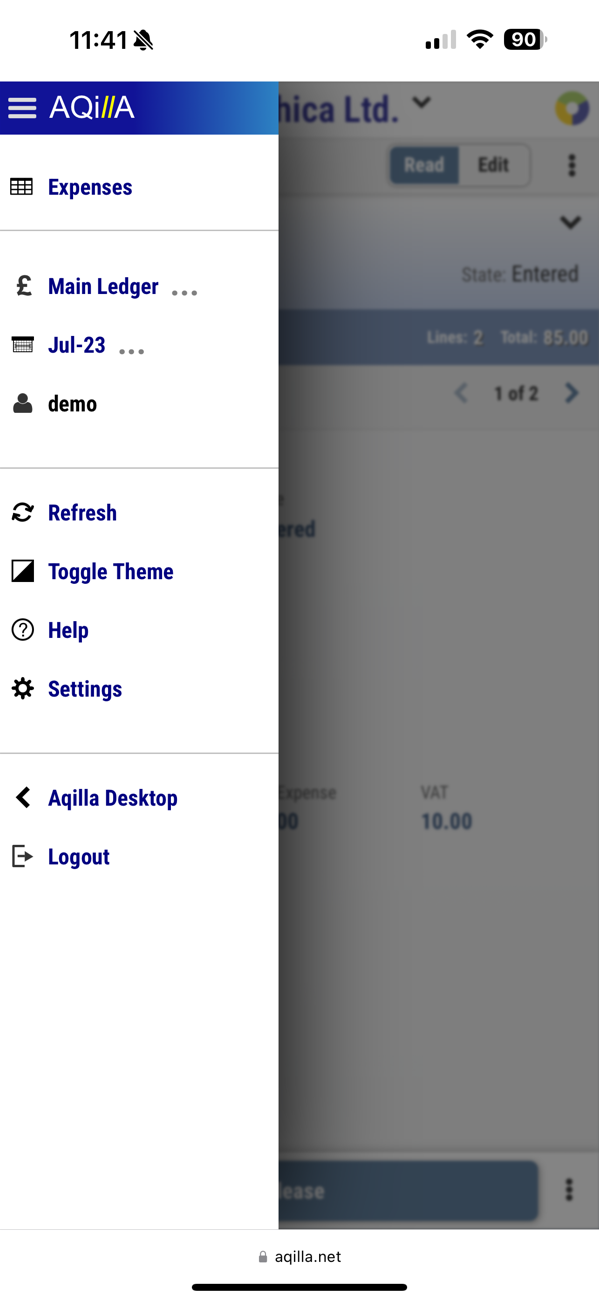Click the pound sign Main Ledger icon
Image resolution: width=599 pixels, height=1301 pixels.
pyautogui.click(x=22, y=286)
